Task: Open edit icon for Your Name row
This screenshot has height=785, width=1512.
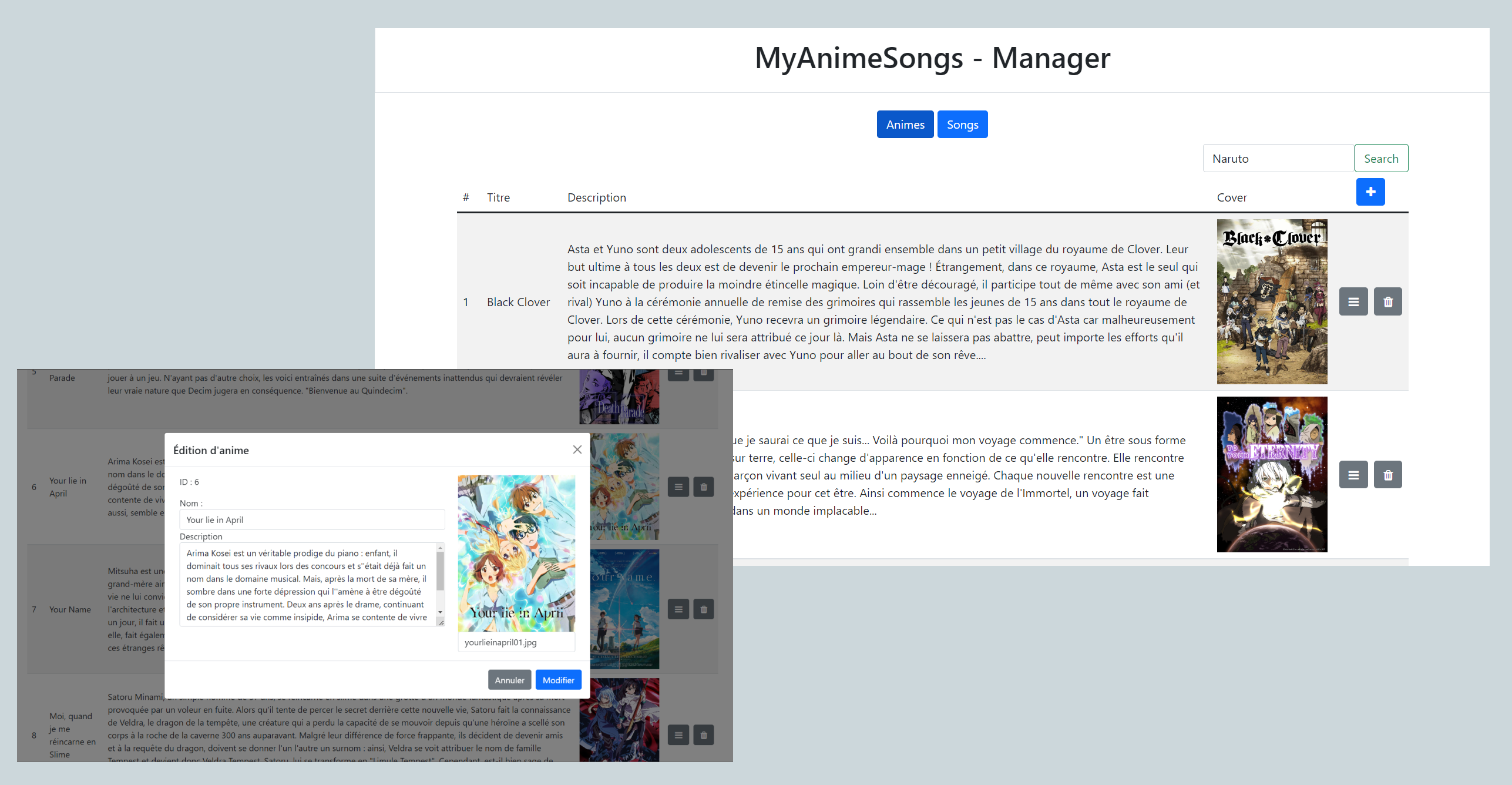Action: 678,609
